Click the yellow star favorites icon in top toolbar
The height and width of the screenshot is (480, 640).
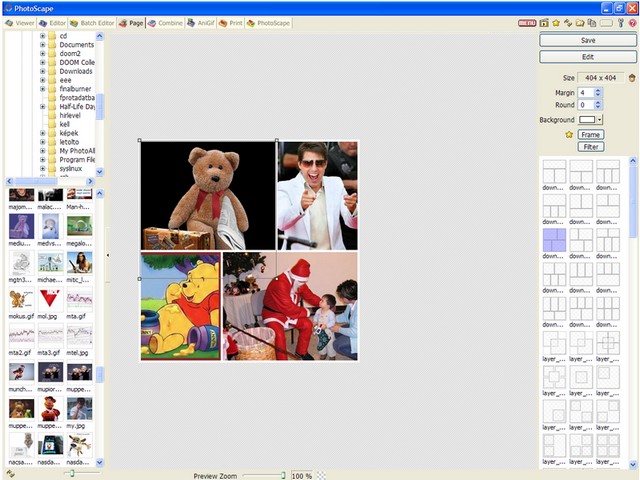[x=556, y=23]
